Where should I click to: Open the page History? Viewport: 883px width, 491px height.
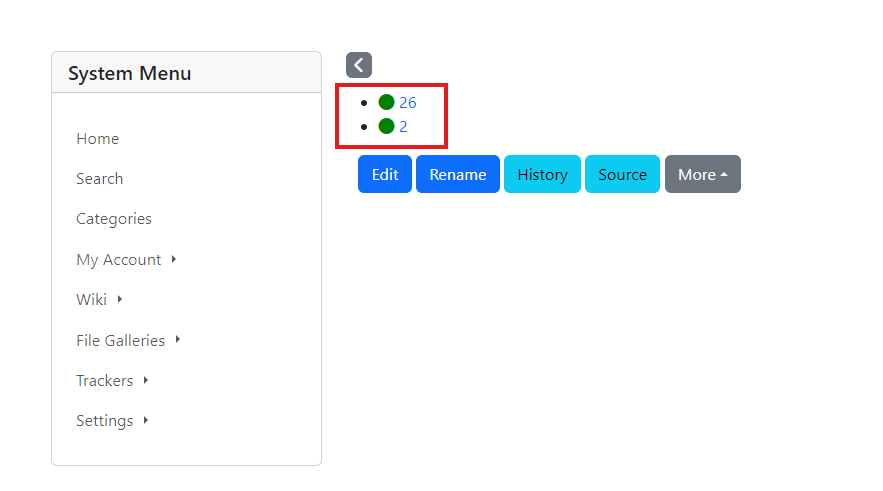point(542,174)
